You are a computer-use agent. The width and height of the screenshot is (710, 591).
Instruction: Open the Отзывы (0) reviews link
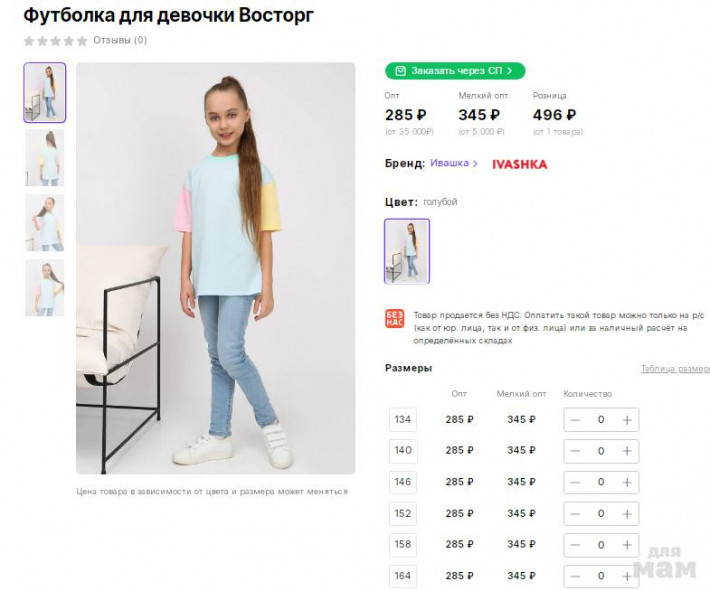tap(120, 41)
